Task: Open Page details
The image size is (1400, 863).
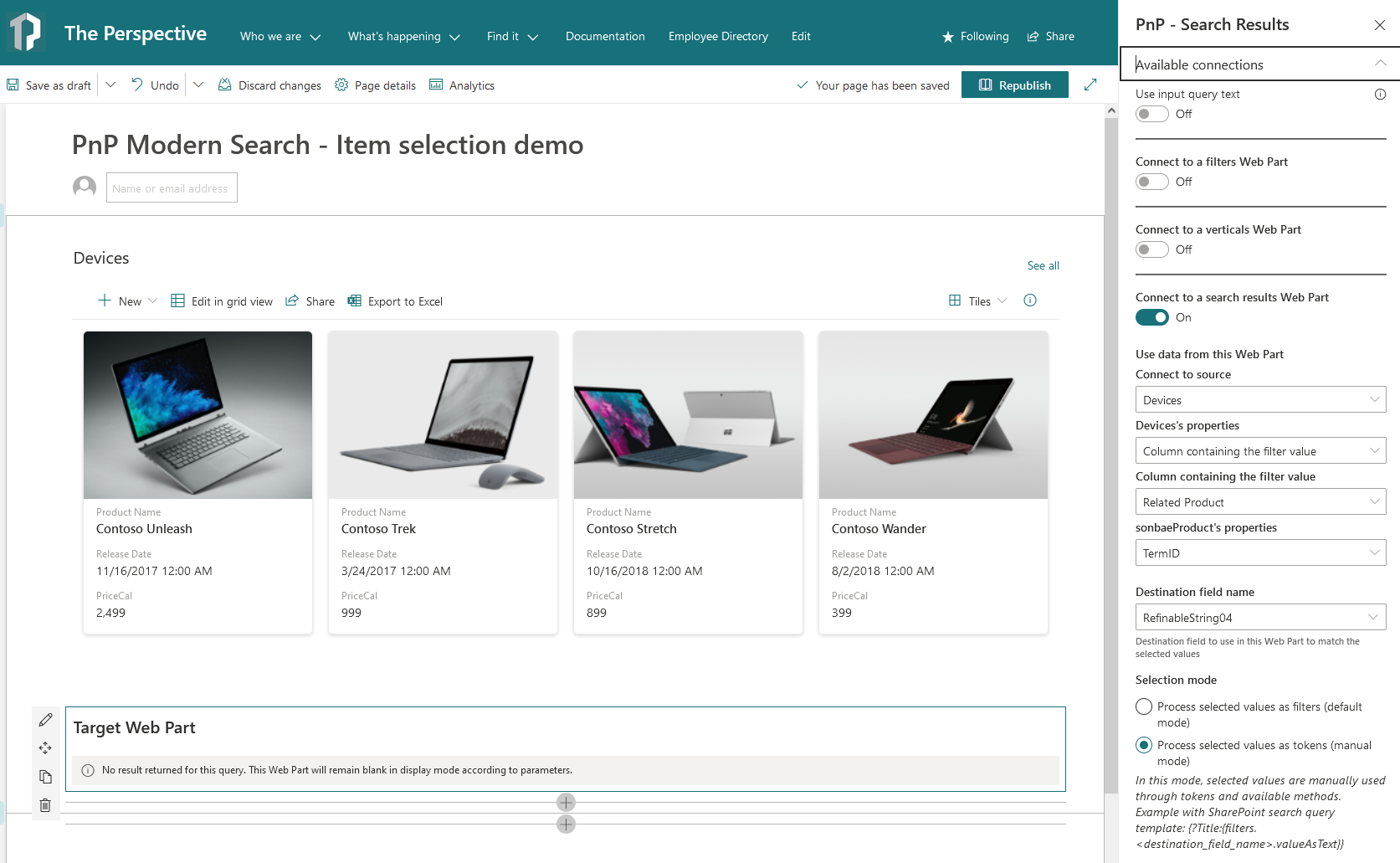Action: tap(375, 85)
